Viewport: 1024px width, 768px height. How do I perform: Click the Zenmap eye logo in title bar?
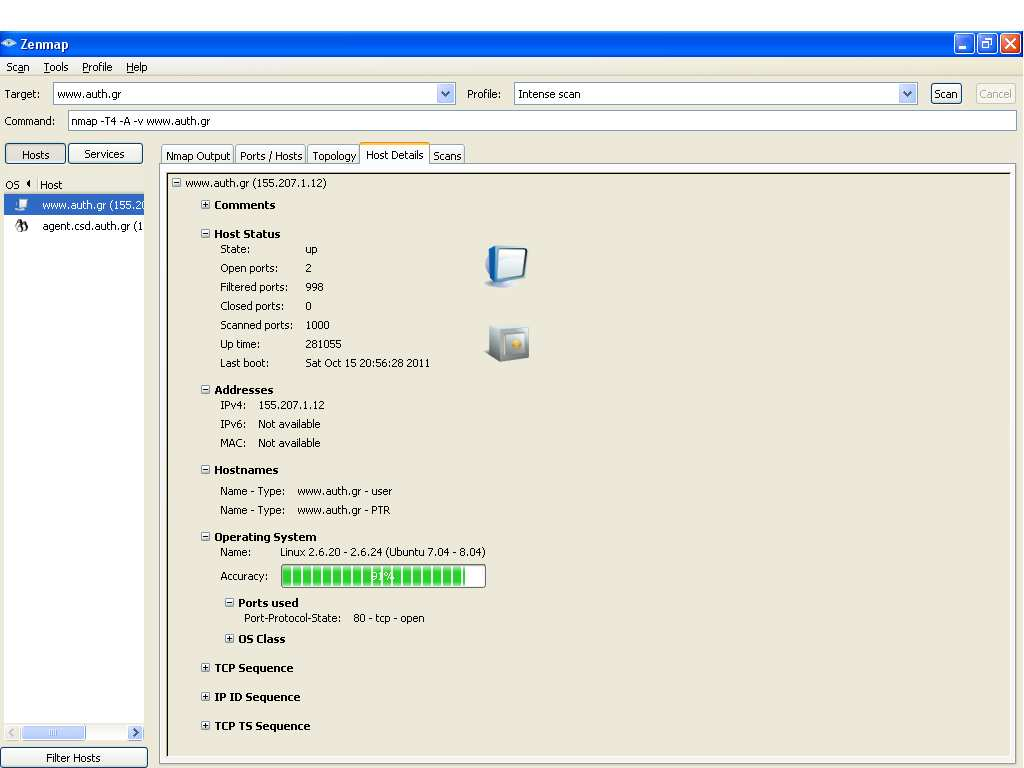8,44
